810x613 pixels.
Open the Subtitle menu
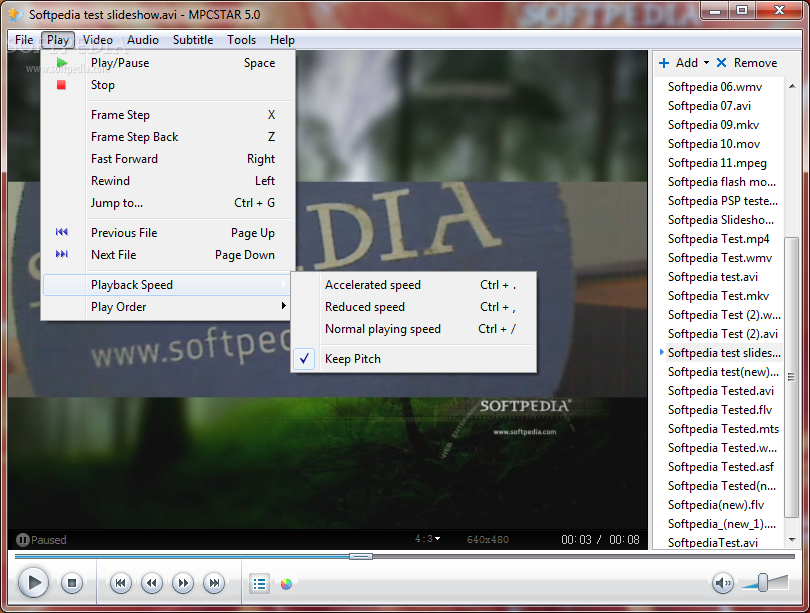(193, 40)
